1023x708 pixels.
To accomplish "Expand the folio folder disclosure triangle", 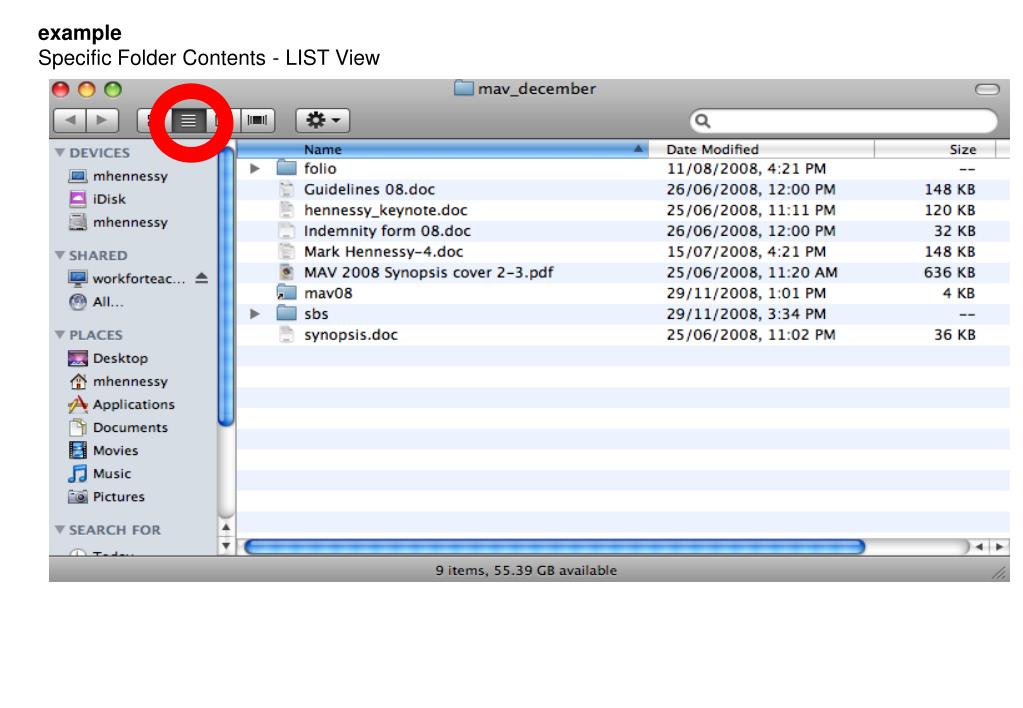I will pyautogui.click(x=255, y=168).
